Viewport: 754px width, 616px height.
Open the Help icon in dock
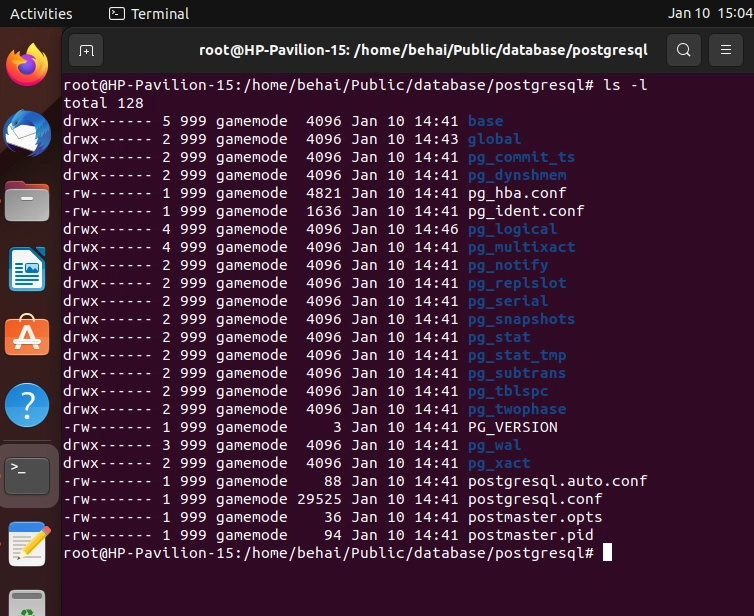click(x=27, y=405)
